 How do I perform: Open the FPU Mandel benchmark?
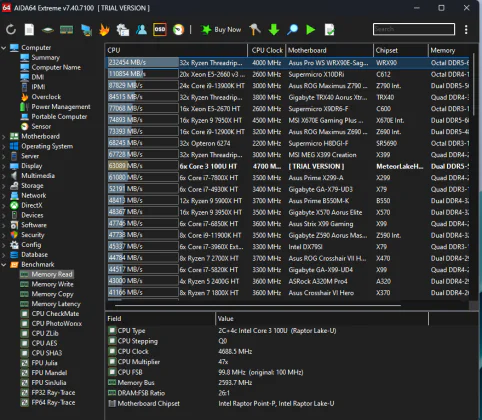[x=49, y=373]
